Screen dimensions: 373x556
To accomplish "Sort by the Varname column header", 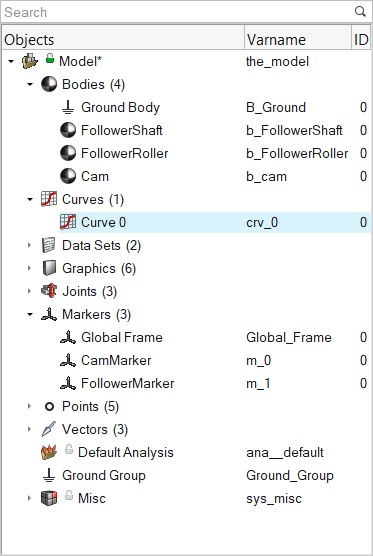I will [297, 37].
